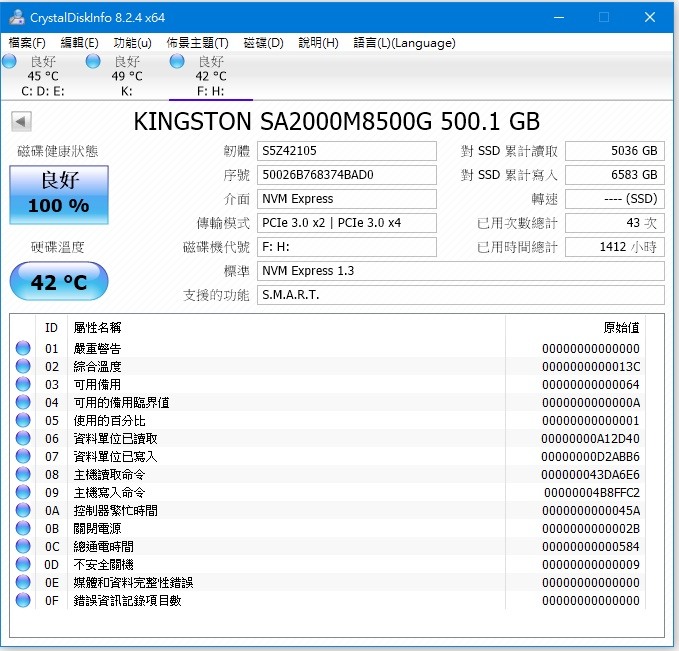Viewport: 679px width, 651px height.
Task: Open the 功能(u) menu
Action: click(x=133, y=43)
